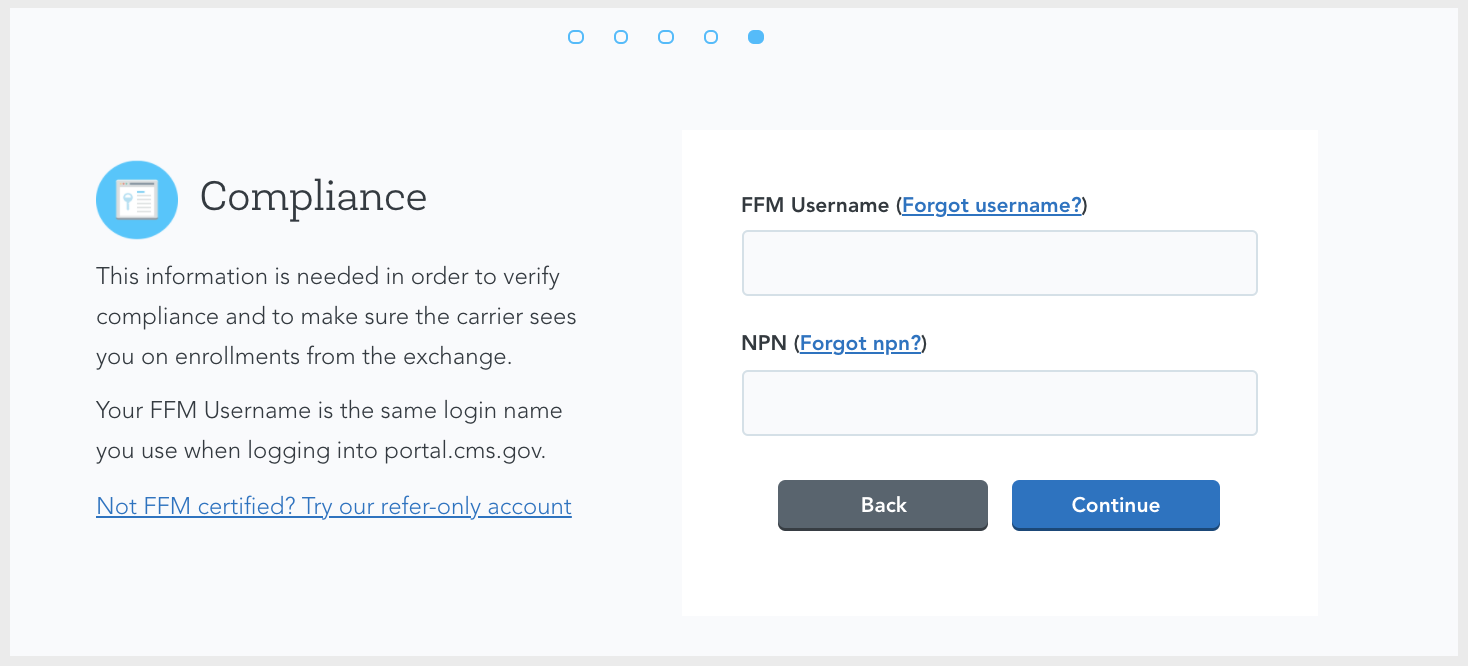Click inside the NPN input field
The width and height of the screenshot is (1468, 666).
[999, 402]
